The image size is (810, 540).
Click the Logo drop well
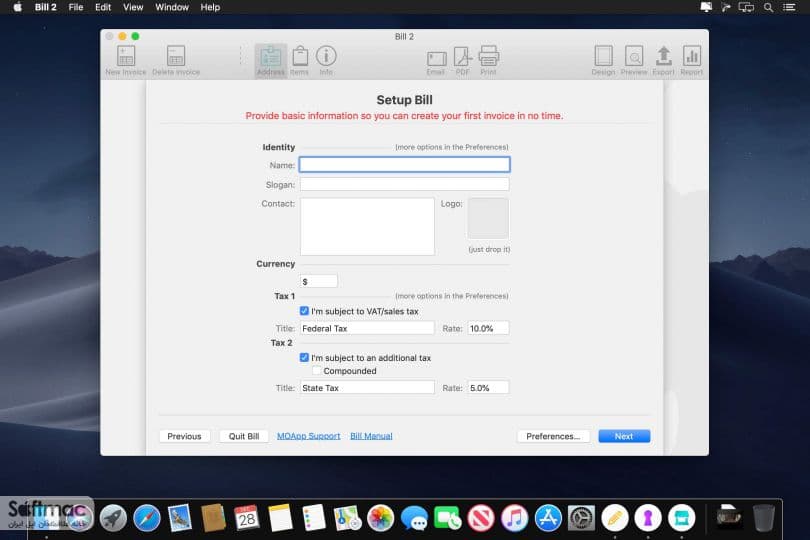click(x=488, y=218)
